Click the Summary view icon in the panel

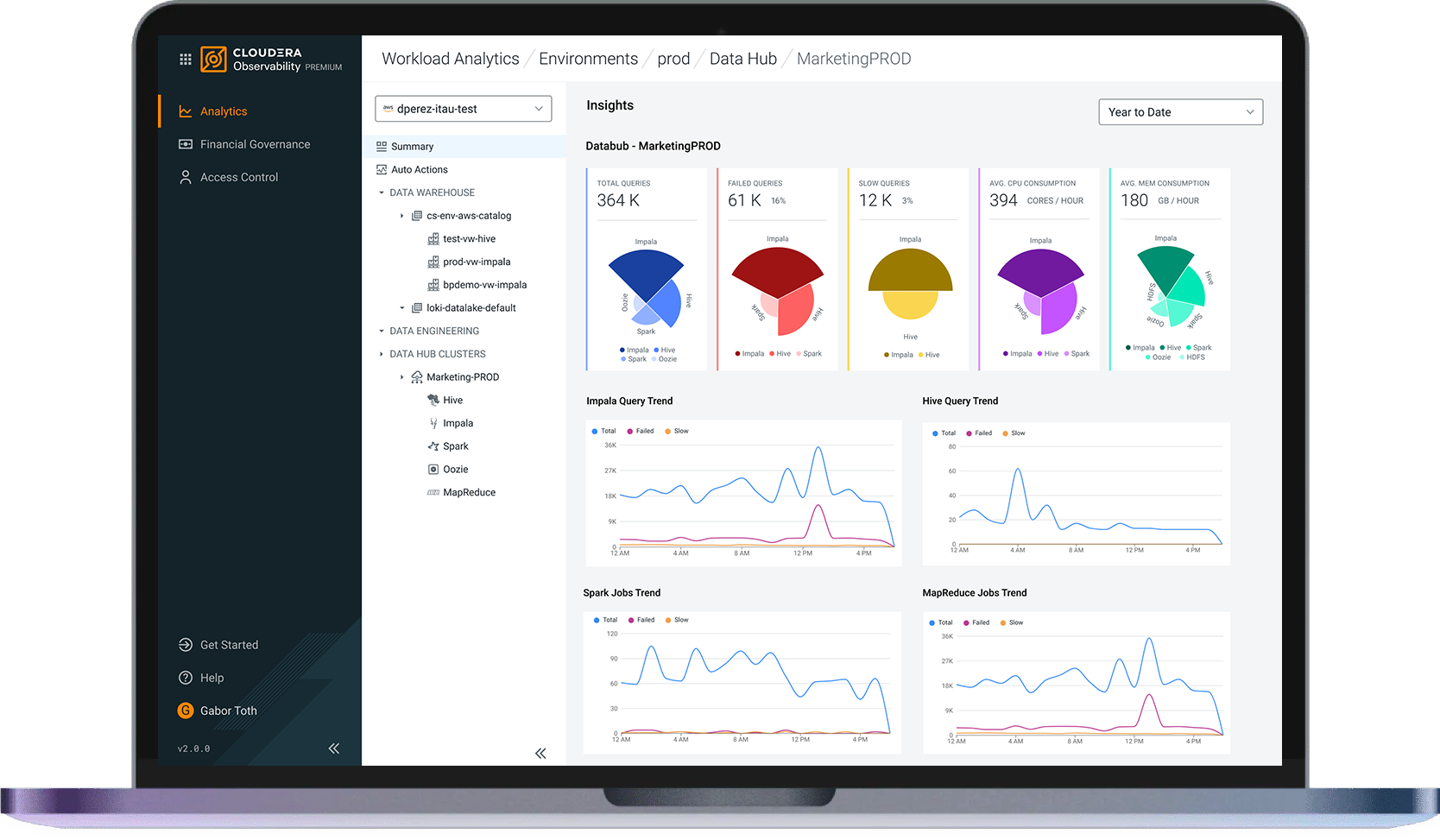(x=382, y=146)
